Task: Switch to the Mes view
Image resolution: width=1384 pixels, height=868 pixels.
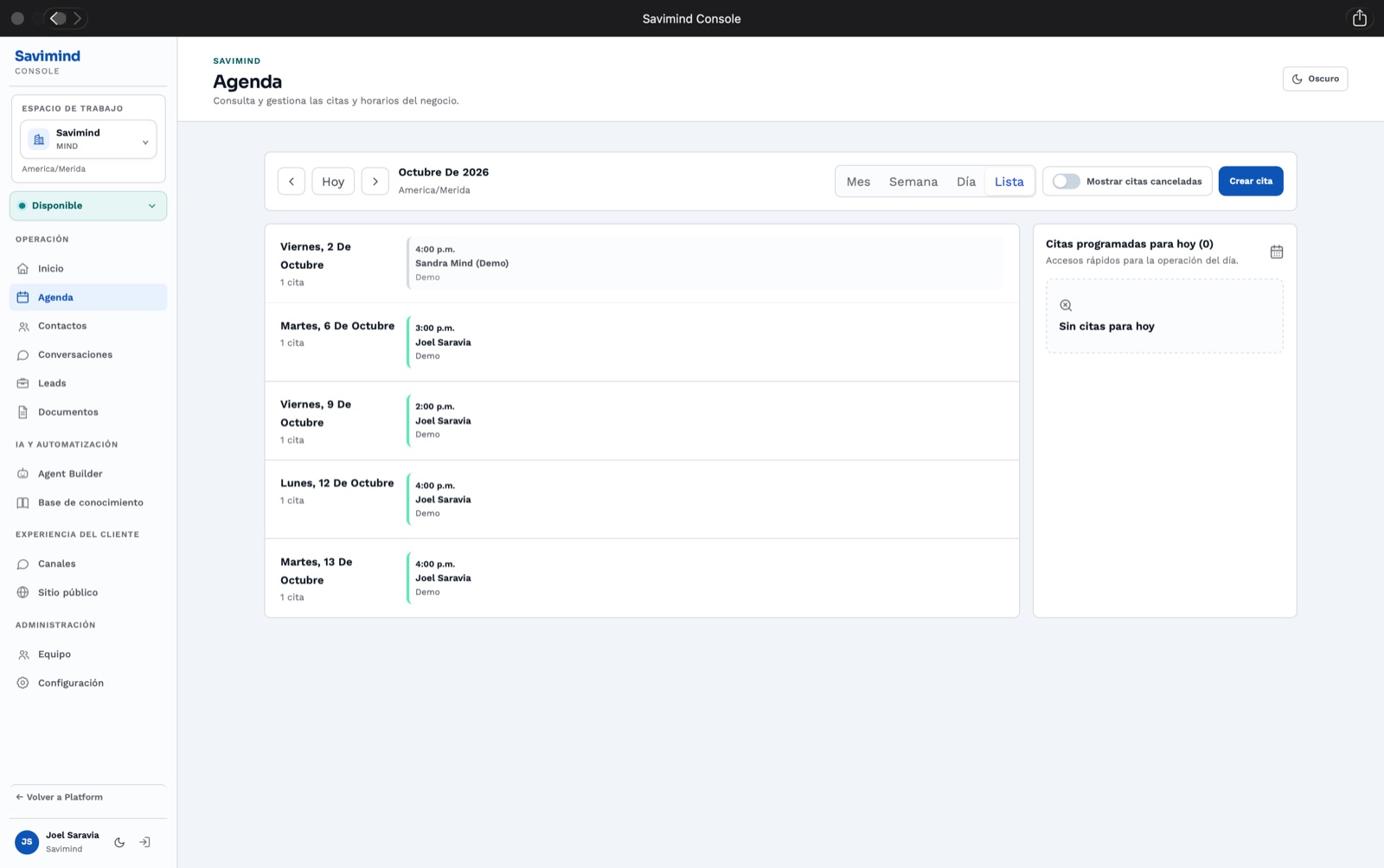Action: point(858,182)
